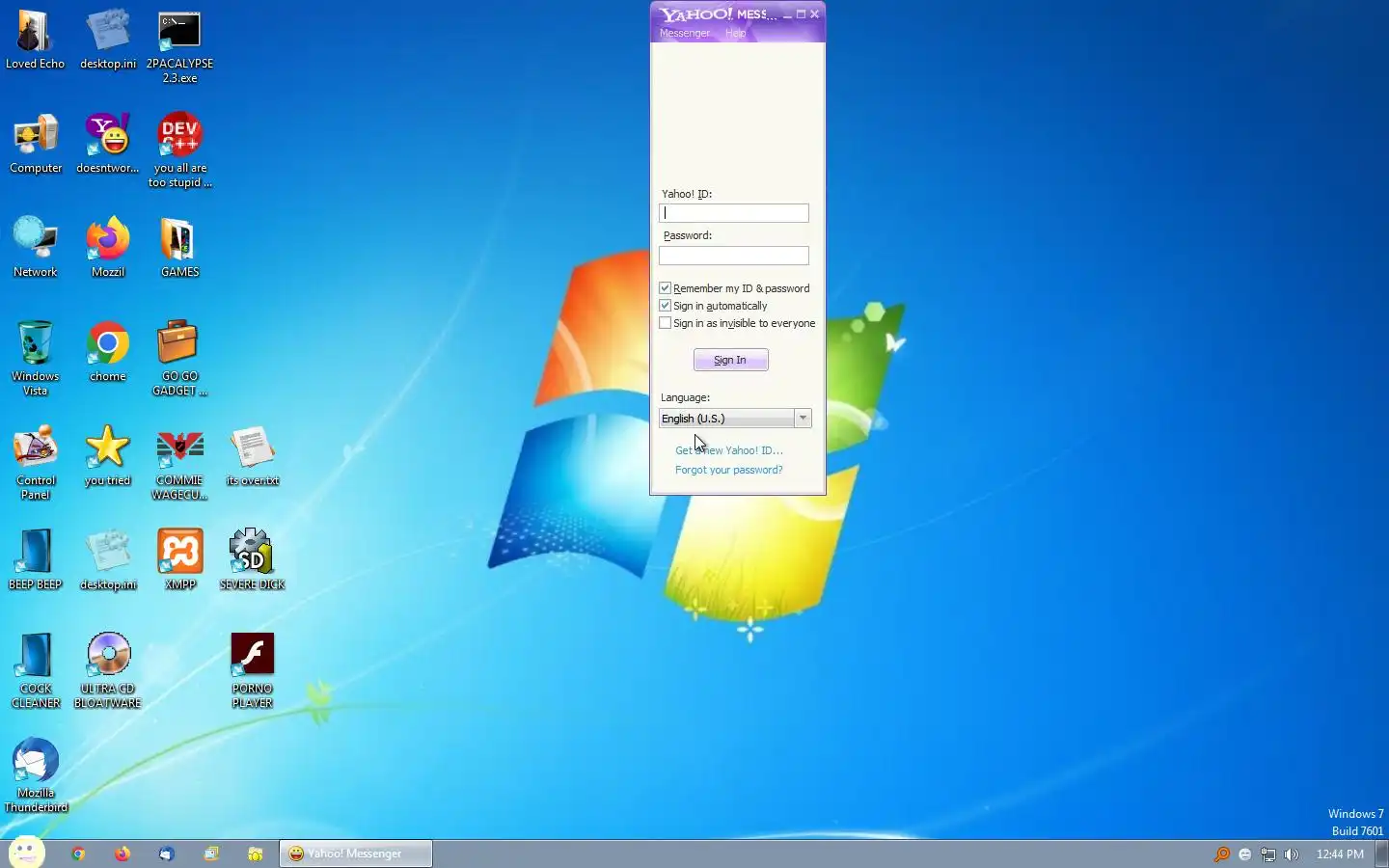
Task: Expand the Language dropdown
Action: point(803,418)
